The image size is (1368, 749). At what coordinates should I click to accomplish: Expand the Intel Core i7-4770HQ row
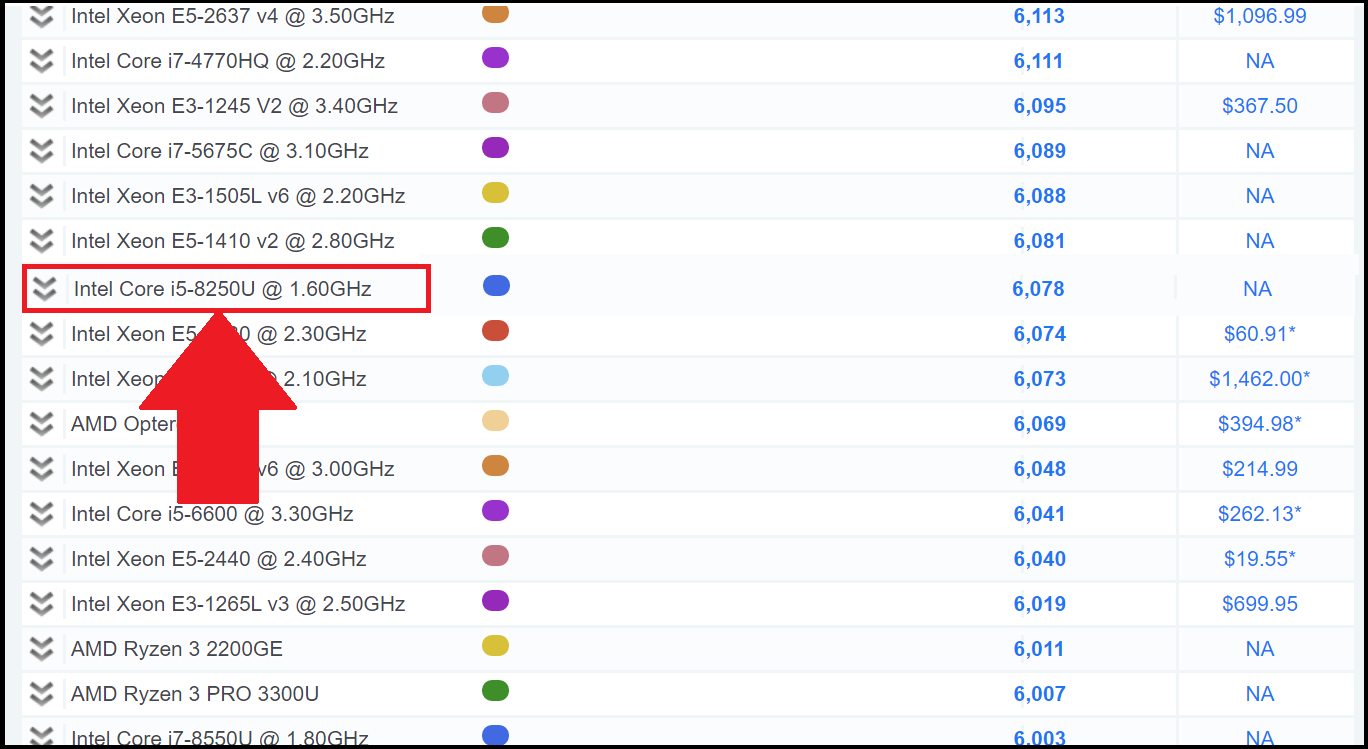tap(41, 60)
